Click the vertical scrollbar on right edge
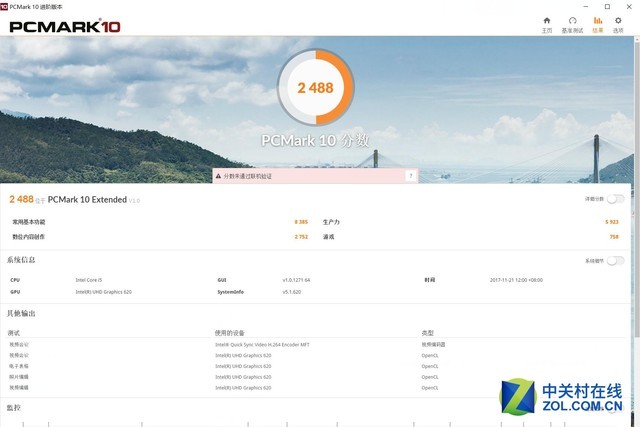 click(637, 188)
